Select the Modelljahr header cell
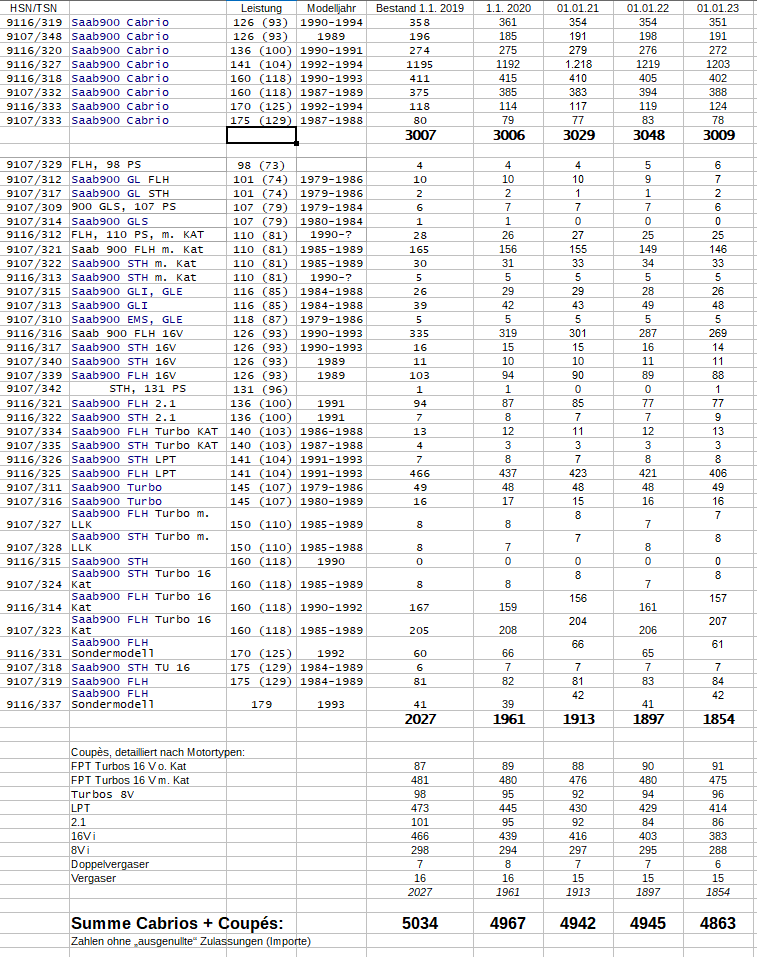The height and width of the screenshot is (957, 757). click(x=331, y=8)
